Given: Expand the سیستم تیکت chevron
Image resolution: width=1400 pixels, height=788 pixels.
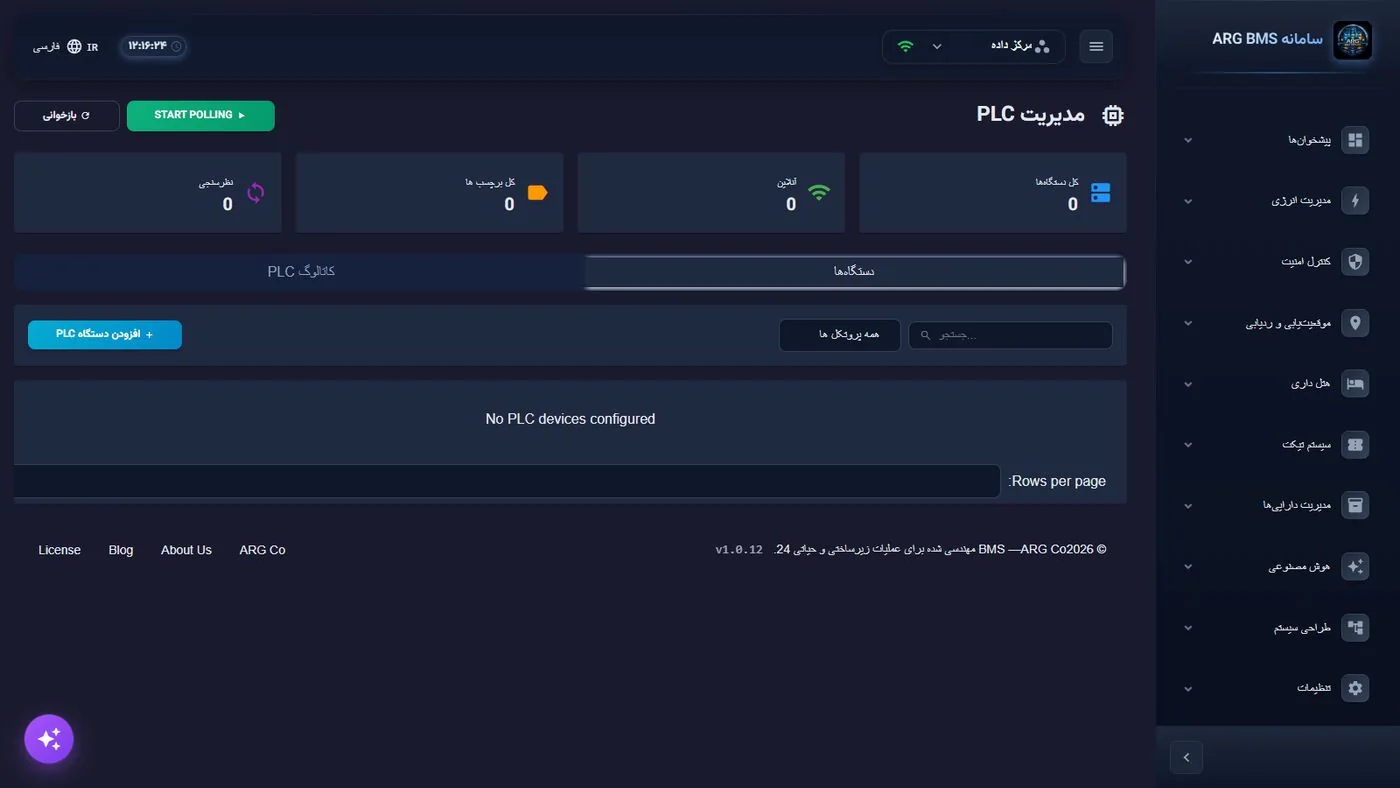Looking at the screenshot, I should [x=1188, y=445].
